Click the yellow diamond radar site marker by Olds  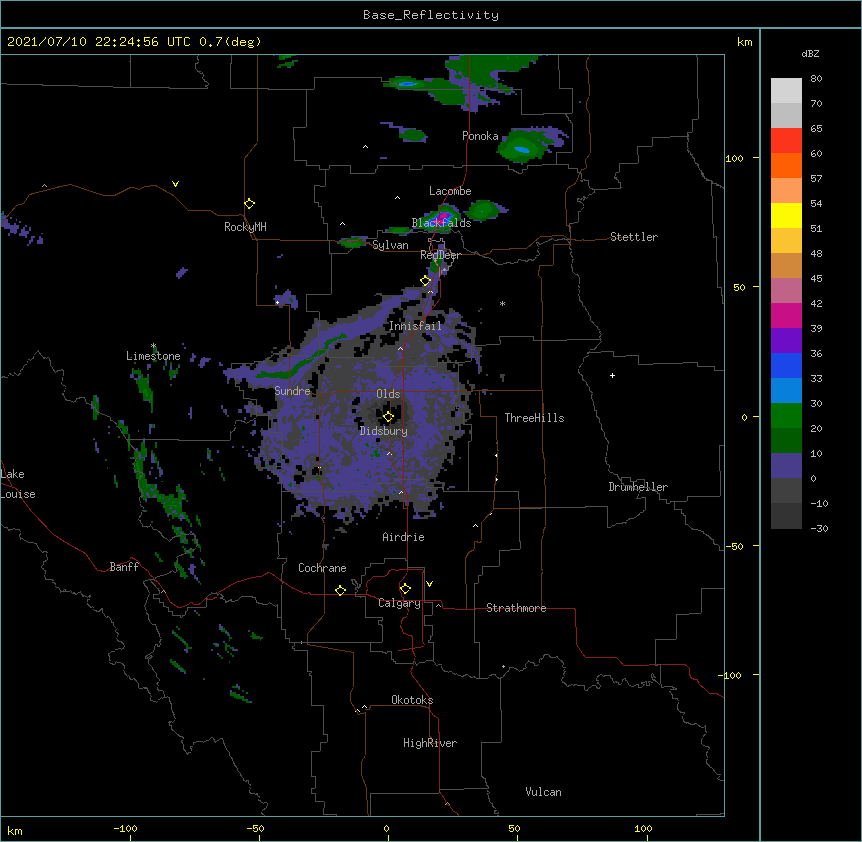coord(388,417)
